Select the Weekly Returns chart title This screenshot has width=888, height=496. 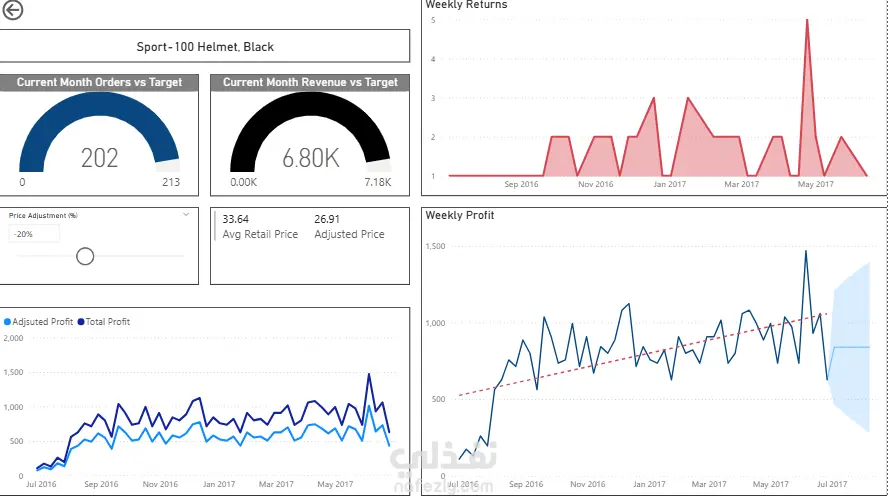pyautogui.click(x=466, y=5)
